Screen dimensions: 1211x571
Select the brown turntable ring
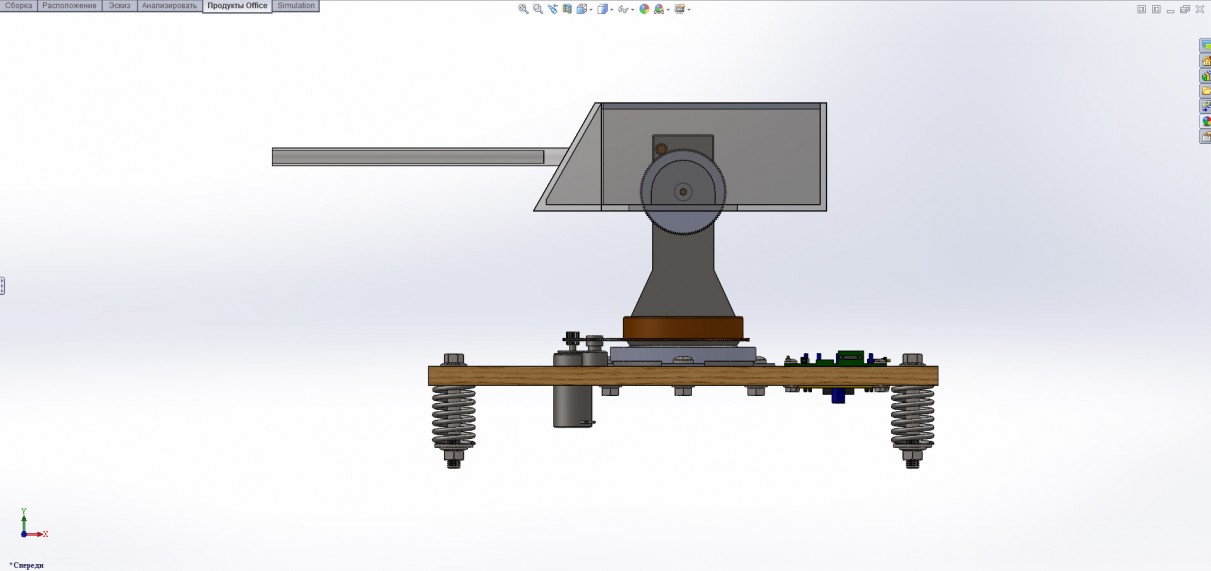[x=683, y=328]
